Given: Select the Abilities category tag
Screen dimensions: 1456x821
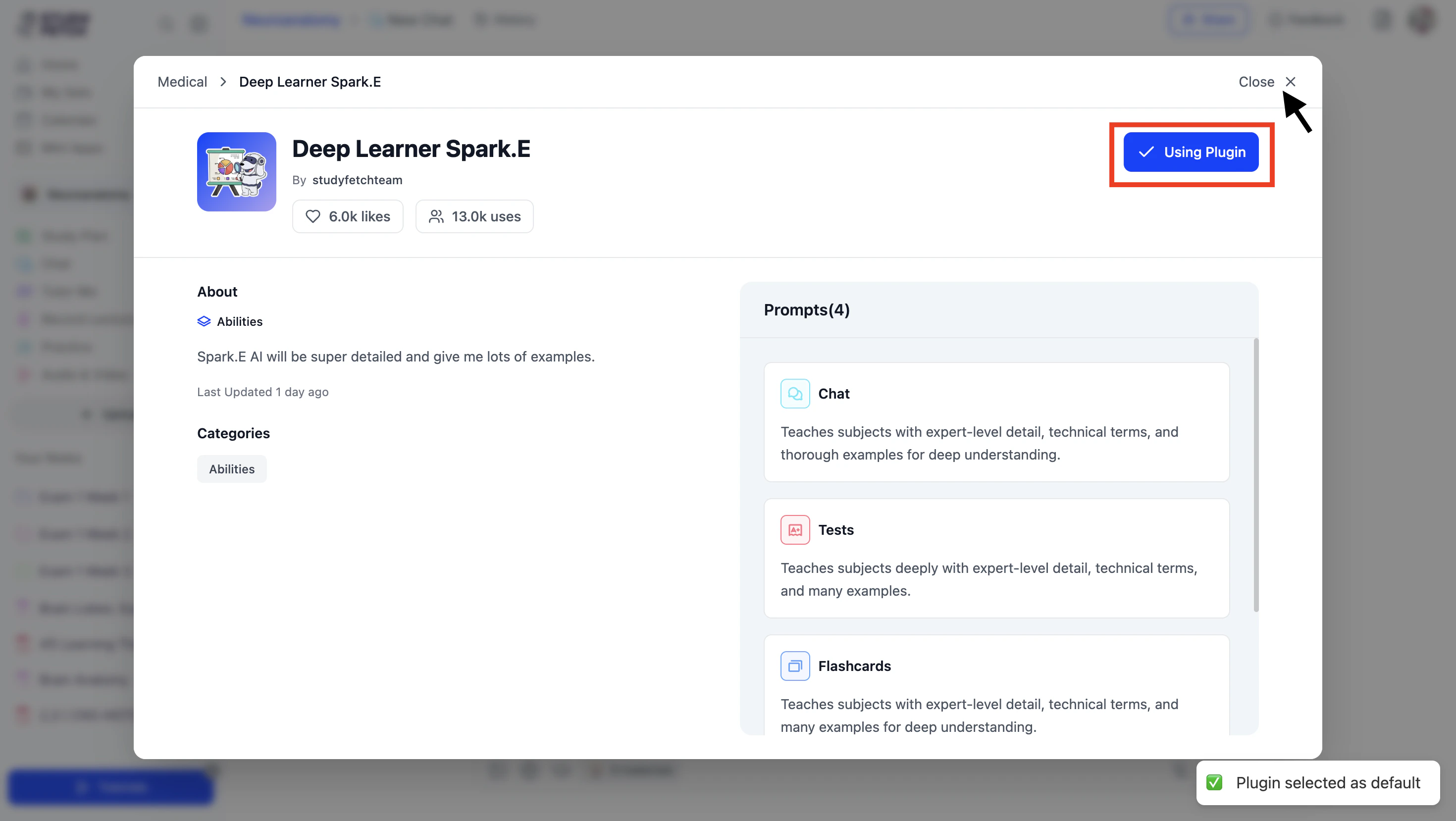Looking at the screenshot, I should pyautogui.click(x=232, y=469).
